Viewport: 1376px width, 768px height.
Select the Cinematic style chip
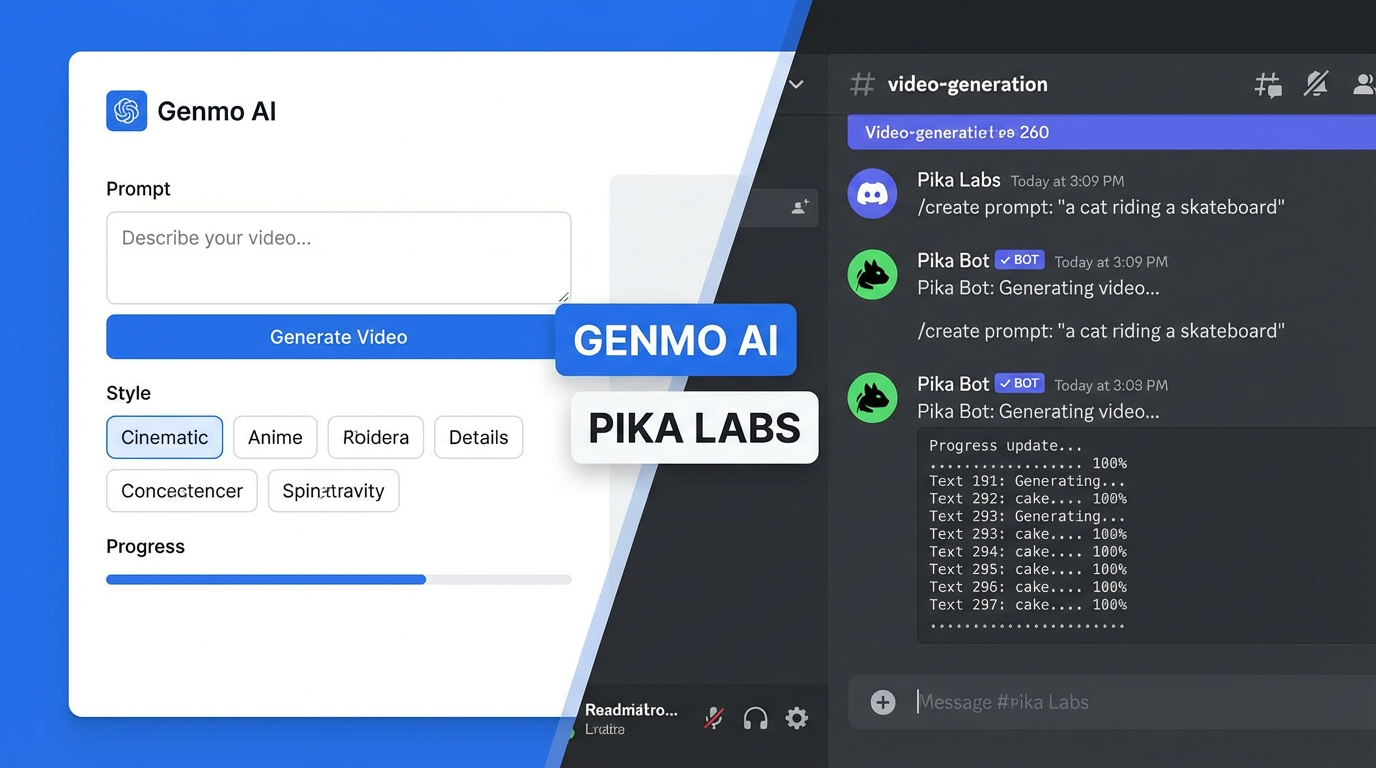[x=164, y=437]
